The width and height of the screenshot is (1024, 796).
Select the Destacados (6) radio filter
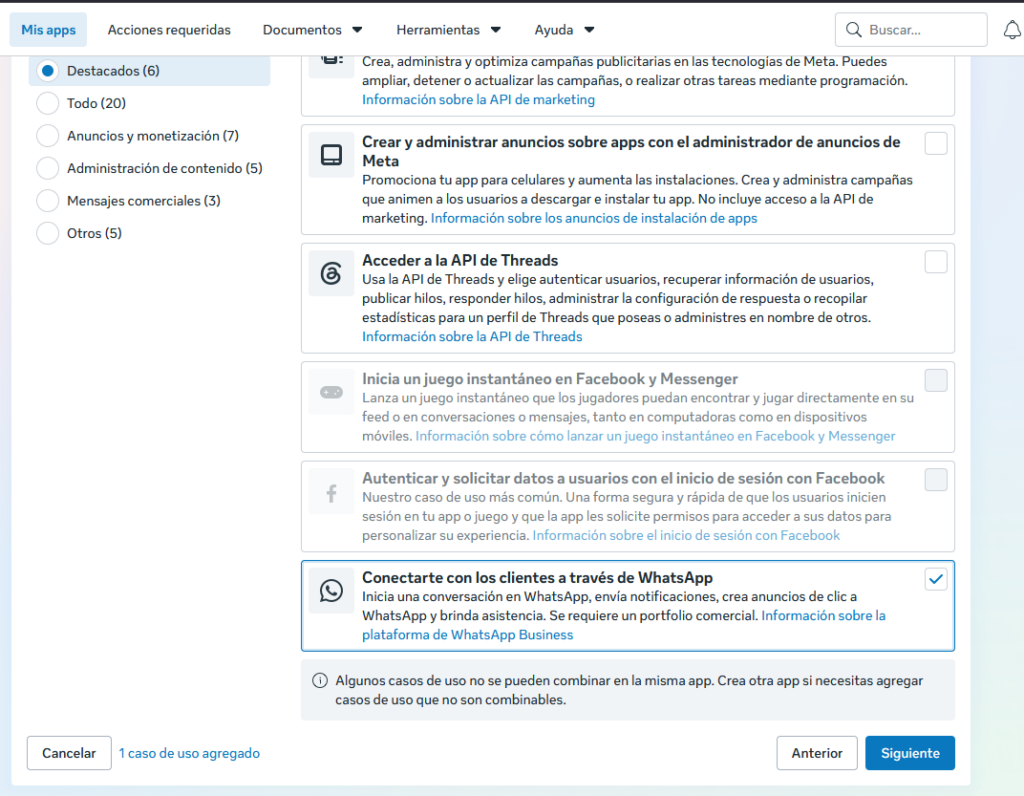coord(48,71)
